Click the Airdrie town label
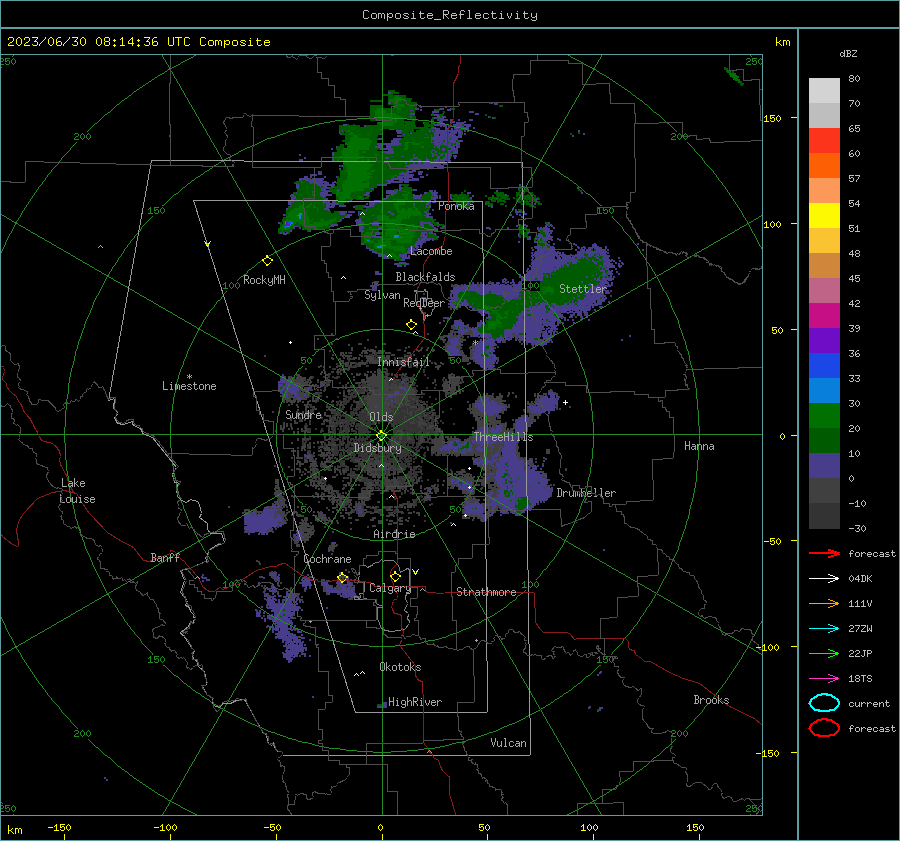 click(x=394, y=534)
